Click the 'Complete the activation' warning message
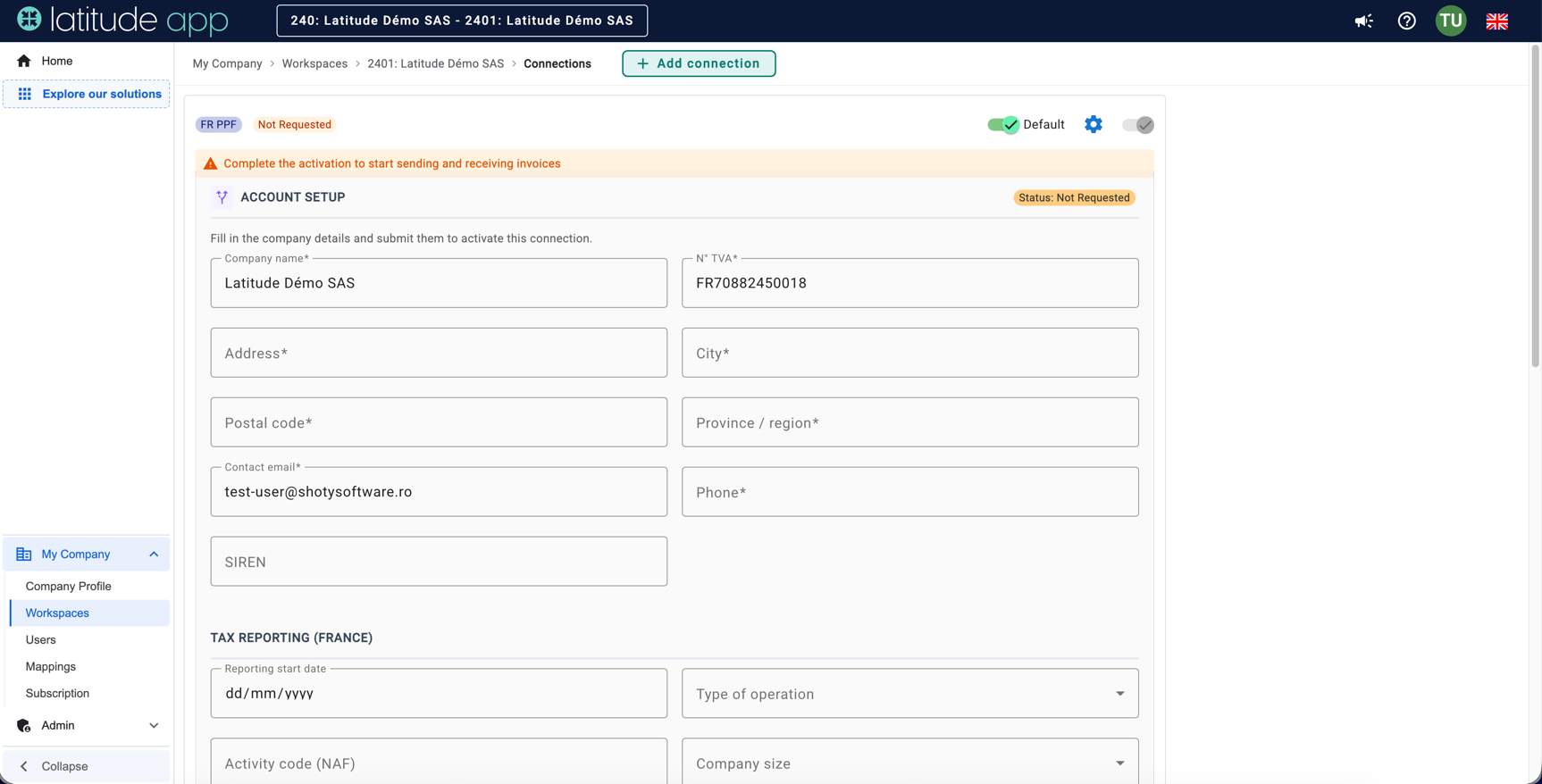Viewport: 1542px width, 784px height. tap(392, 163)
